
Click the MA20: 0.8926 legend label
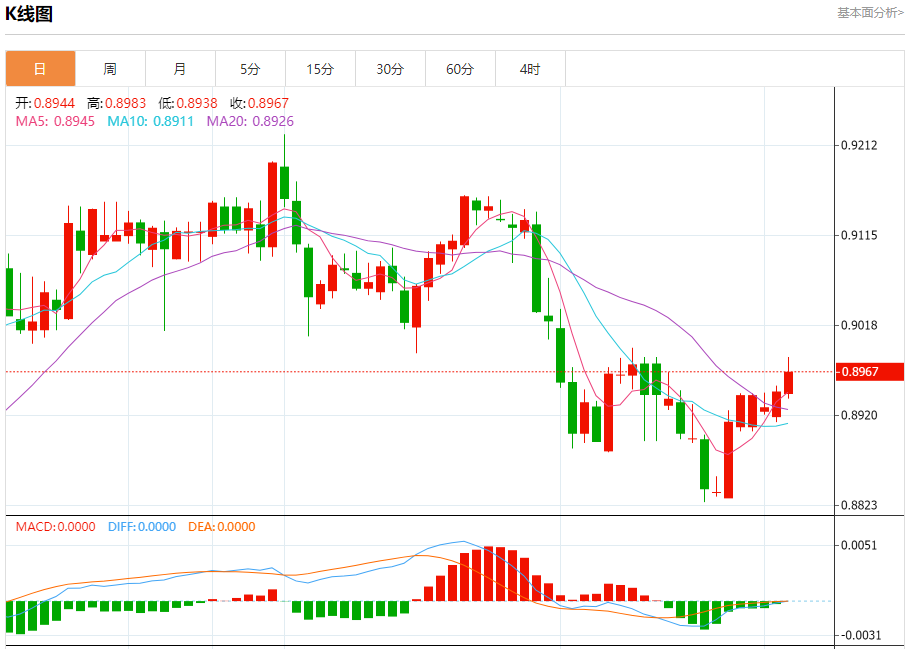(x=250, y=121)
